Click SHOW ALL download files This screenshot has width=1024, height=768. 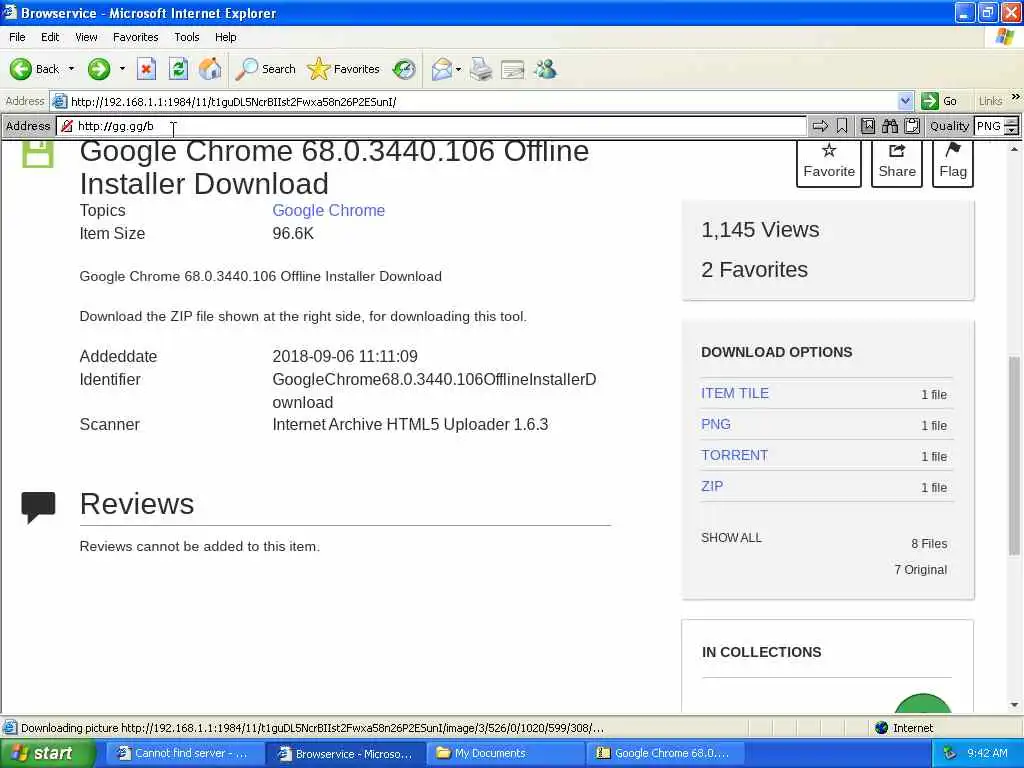[731, 537]
